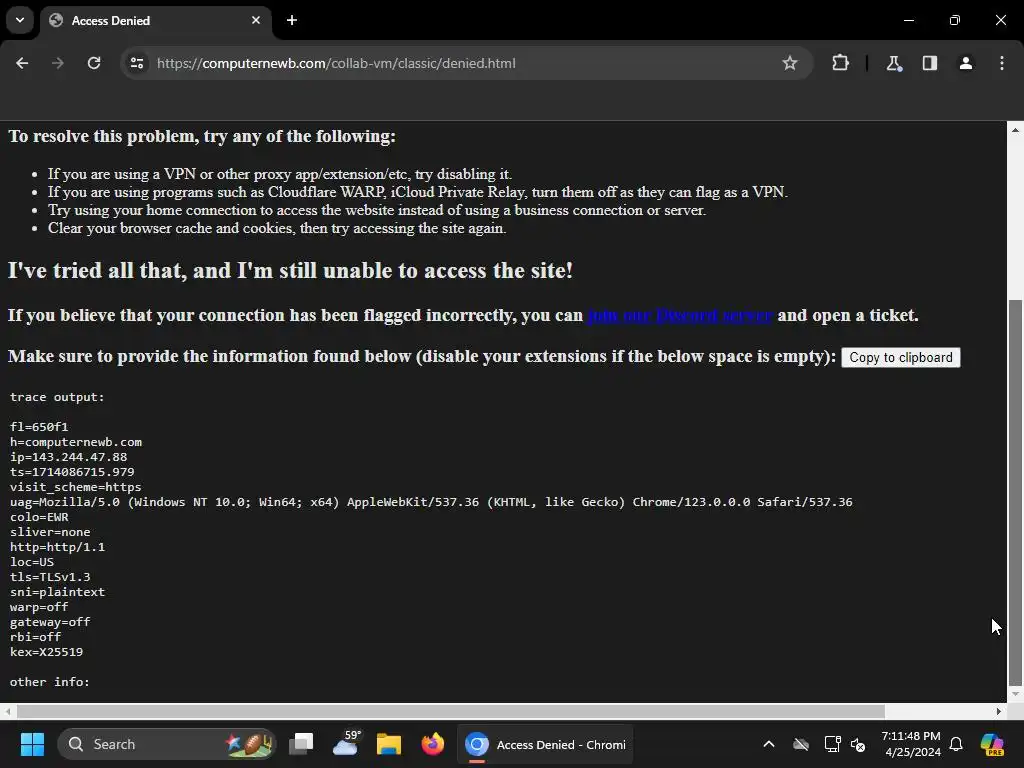Click the fl=650f1 trace line

pos(39,427)
